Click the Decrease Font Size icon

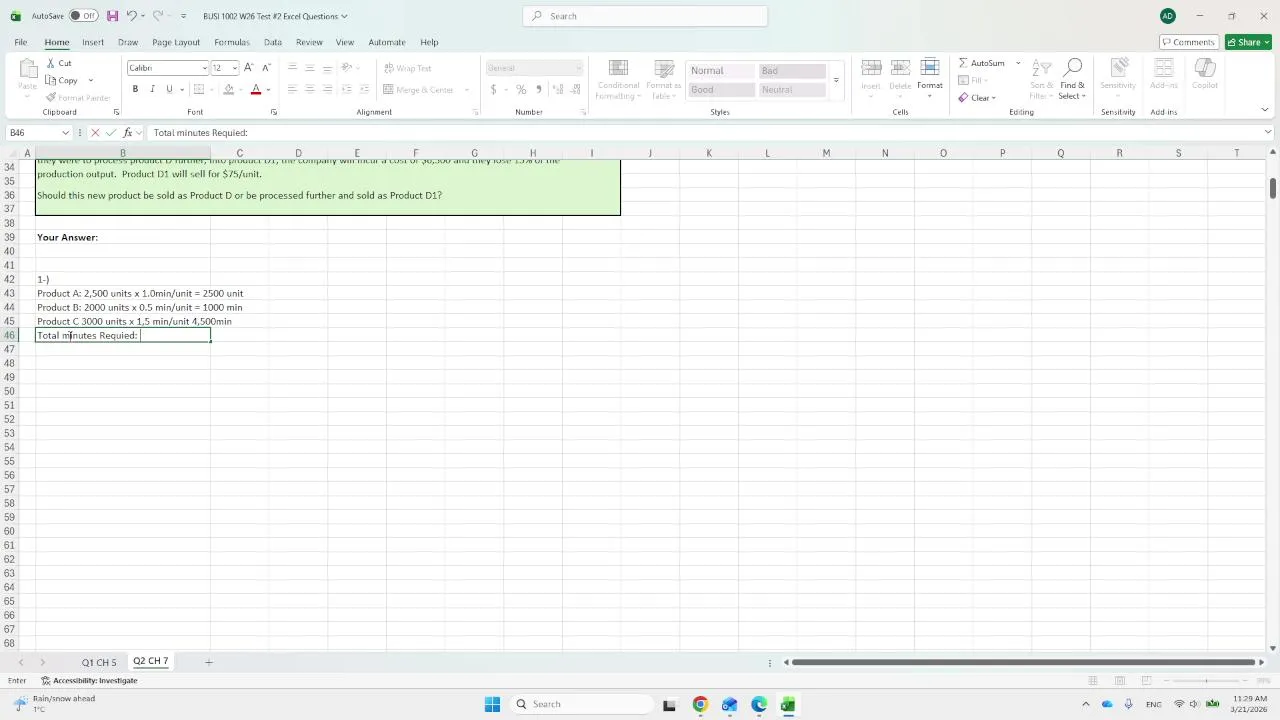coord(266,68)
